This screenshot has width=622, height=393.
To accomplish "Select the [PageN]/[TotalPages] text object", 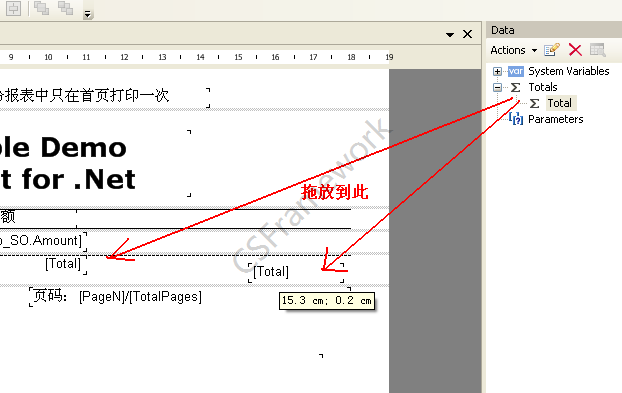I will click(140, 297).
